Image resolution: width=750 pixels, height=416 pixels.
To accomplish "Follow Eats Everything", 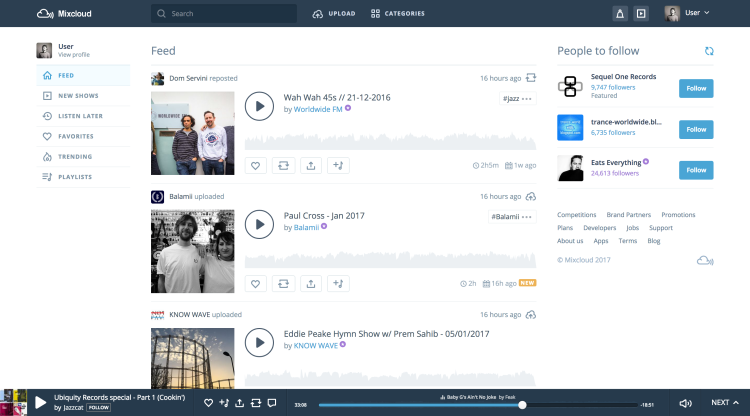I will coord(696,170).
